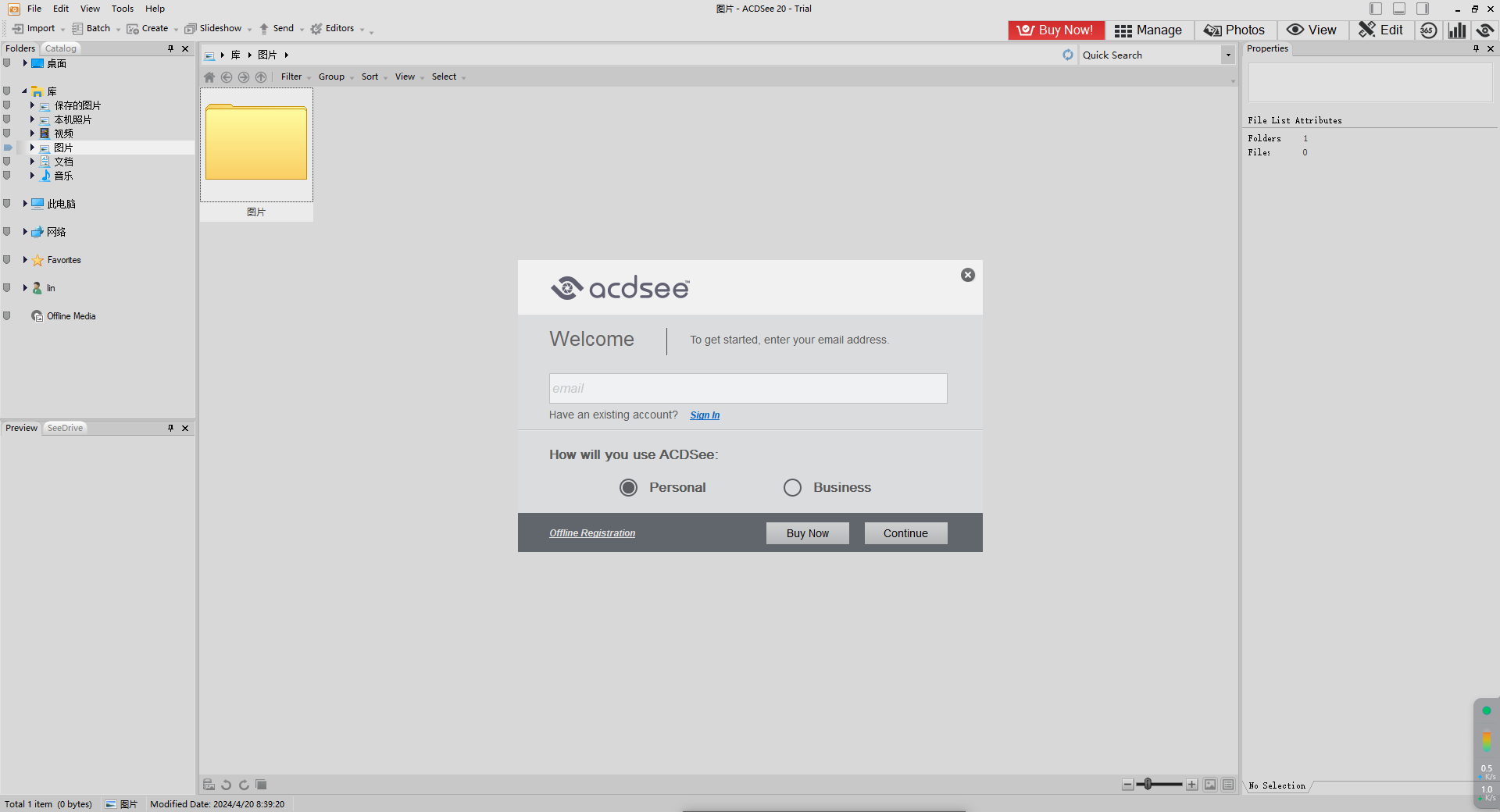Open the Filter dropdown

click(296, 77)
